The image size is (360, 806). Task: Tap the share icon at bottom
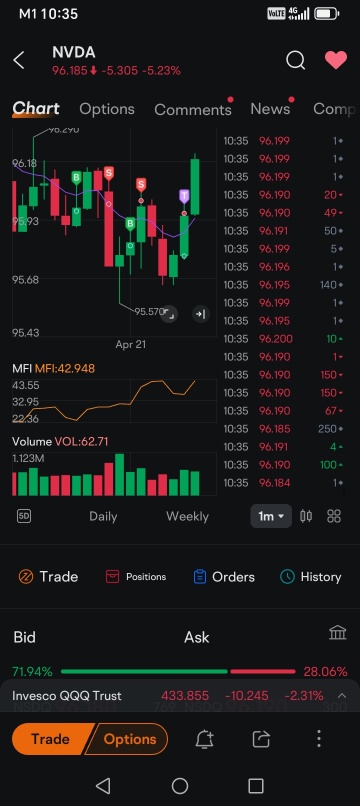[261, 739]
